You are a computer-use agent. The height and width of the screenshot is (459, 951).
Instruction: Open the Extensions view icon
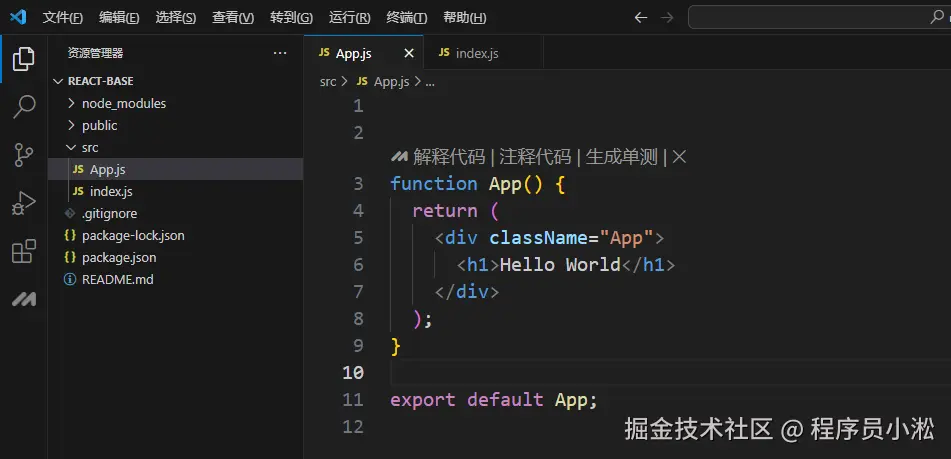24,251
